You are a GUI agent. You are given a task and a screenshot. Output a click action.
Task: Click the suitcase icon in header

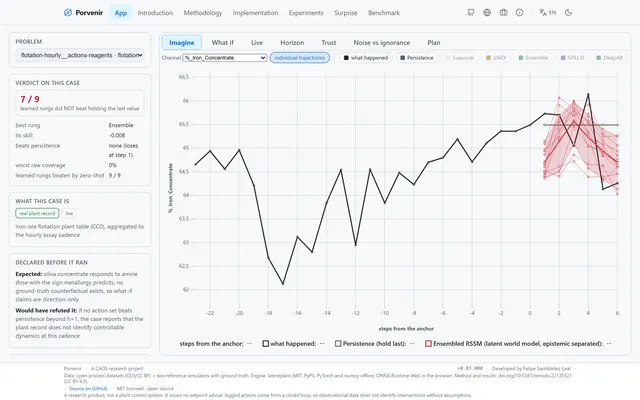(x=503, y=13)
